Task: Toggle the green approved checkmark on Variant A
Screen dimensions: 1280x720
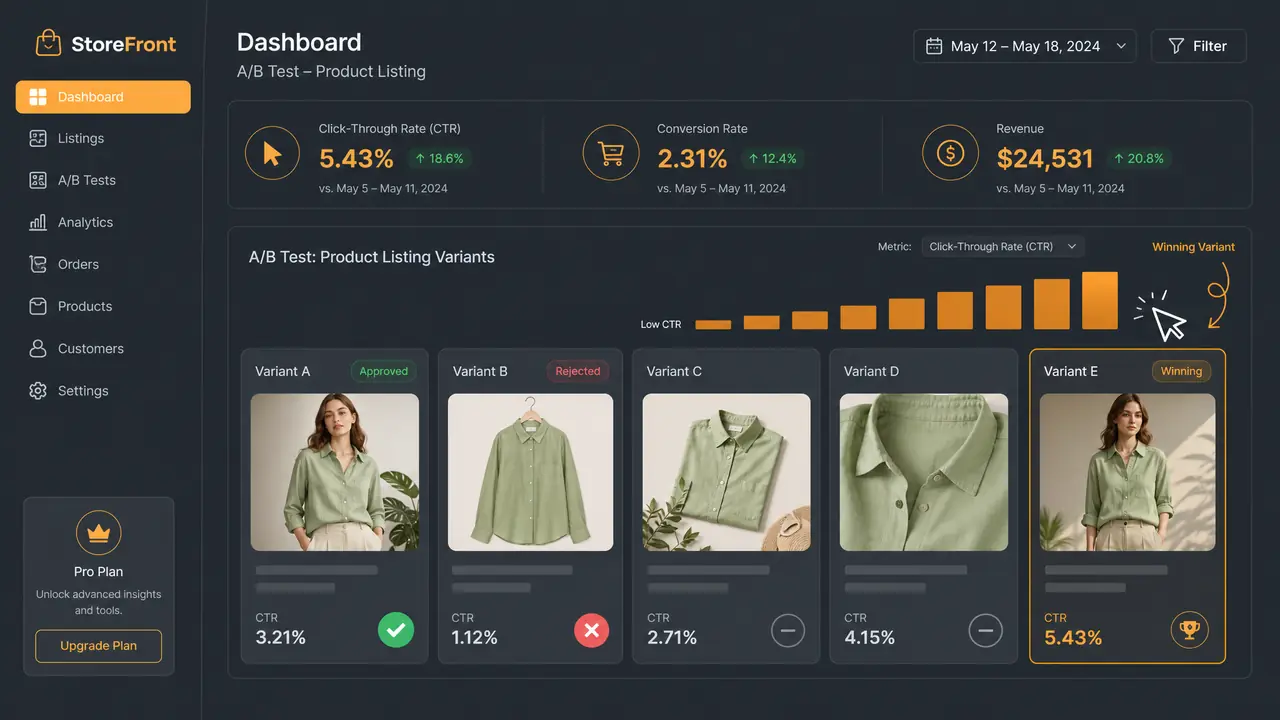Action: pyautogui.click(x=396, y=630)
